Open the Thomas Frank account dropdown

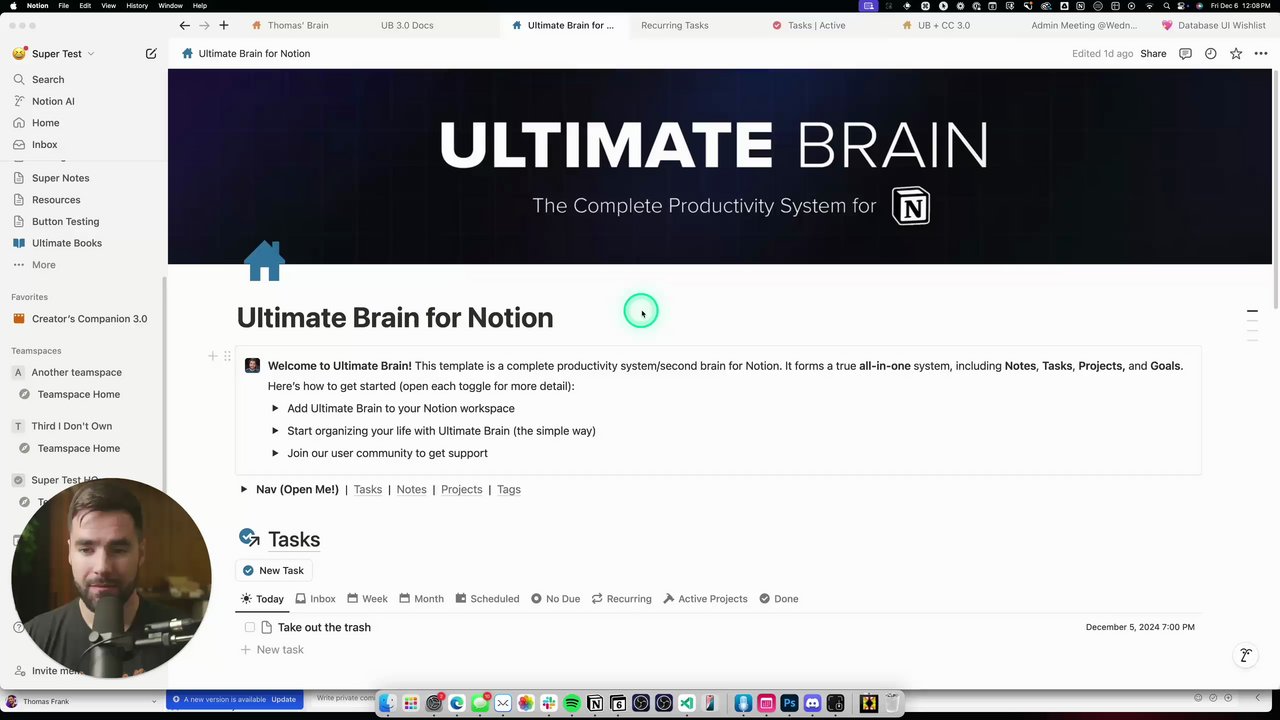pyautogui.click(x=82, y=701)
